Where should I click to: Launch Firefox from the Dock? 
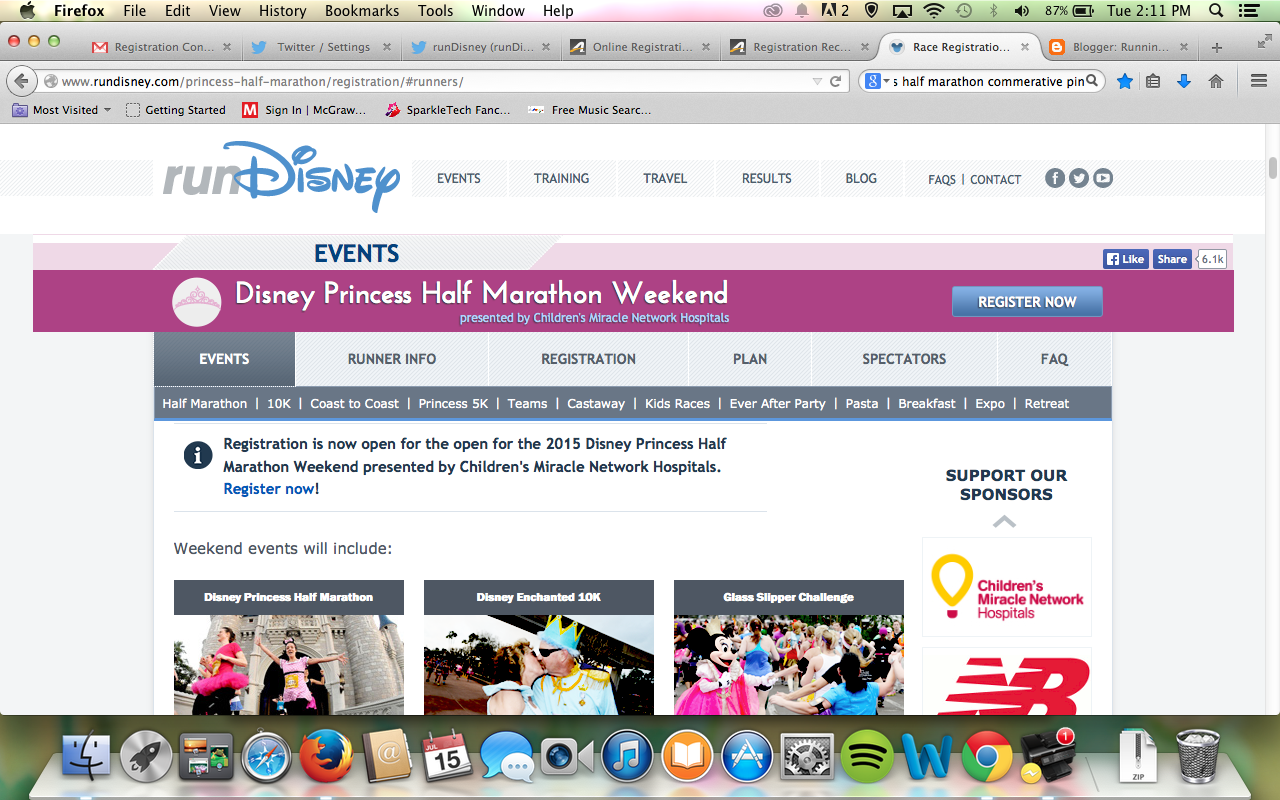(x=326, y=757)
